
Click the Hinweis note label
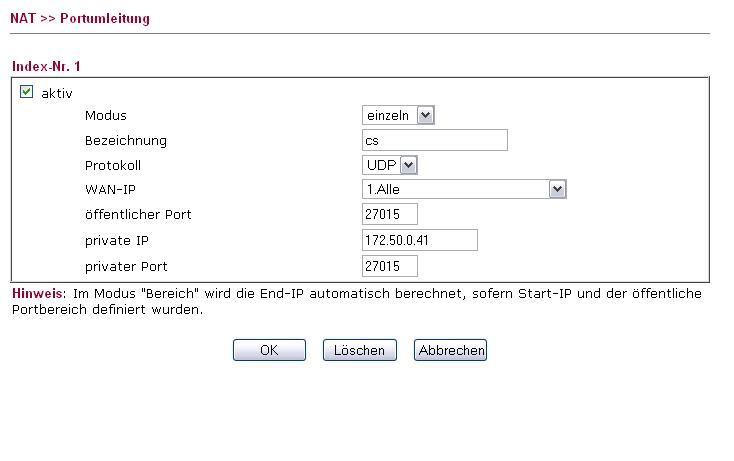click(x=37, y=293)
